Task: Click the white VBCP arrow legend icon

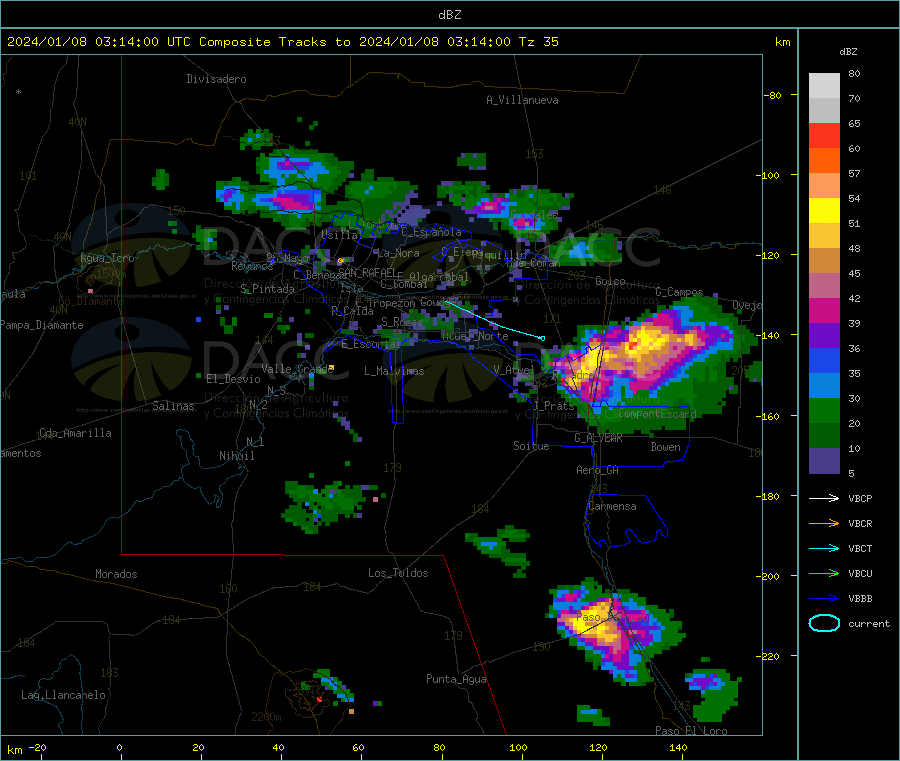Action: coord(824,498)
